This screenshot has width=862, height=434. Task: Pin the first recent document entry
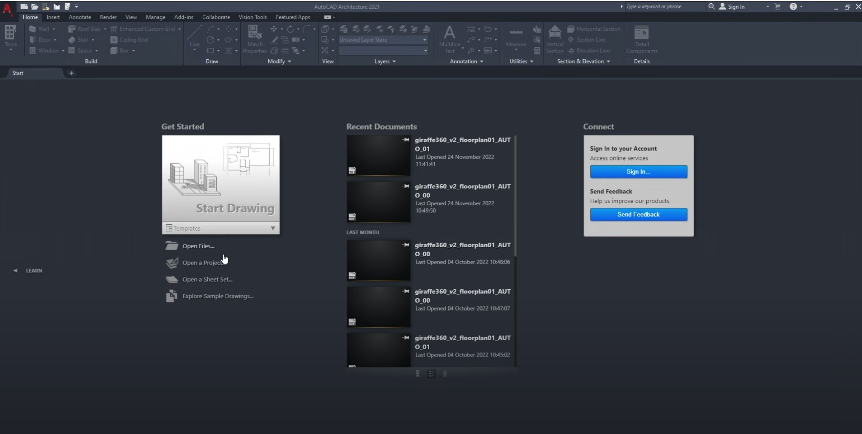pos(406,140)
